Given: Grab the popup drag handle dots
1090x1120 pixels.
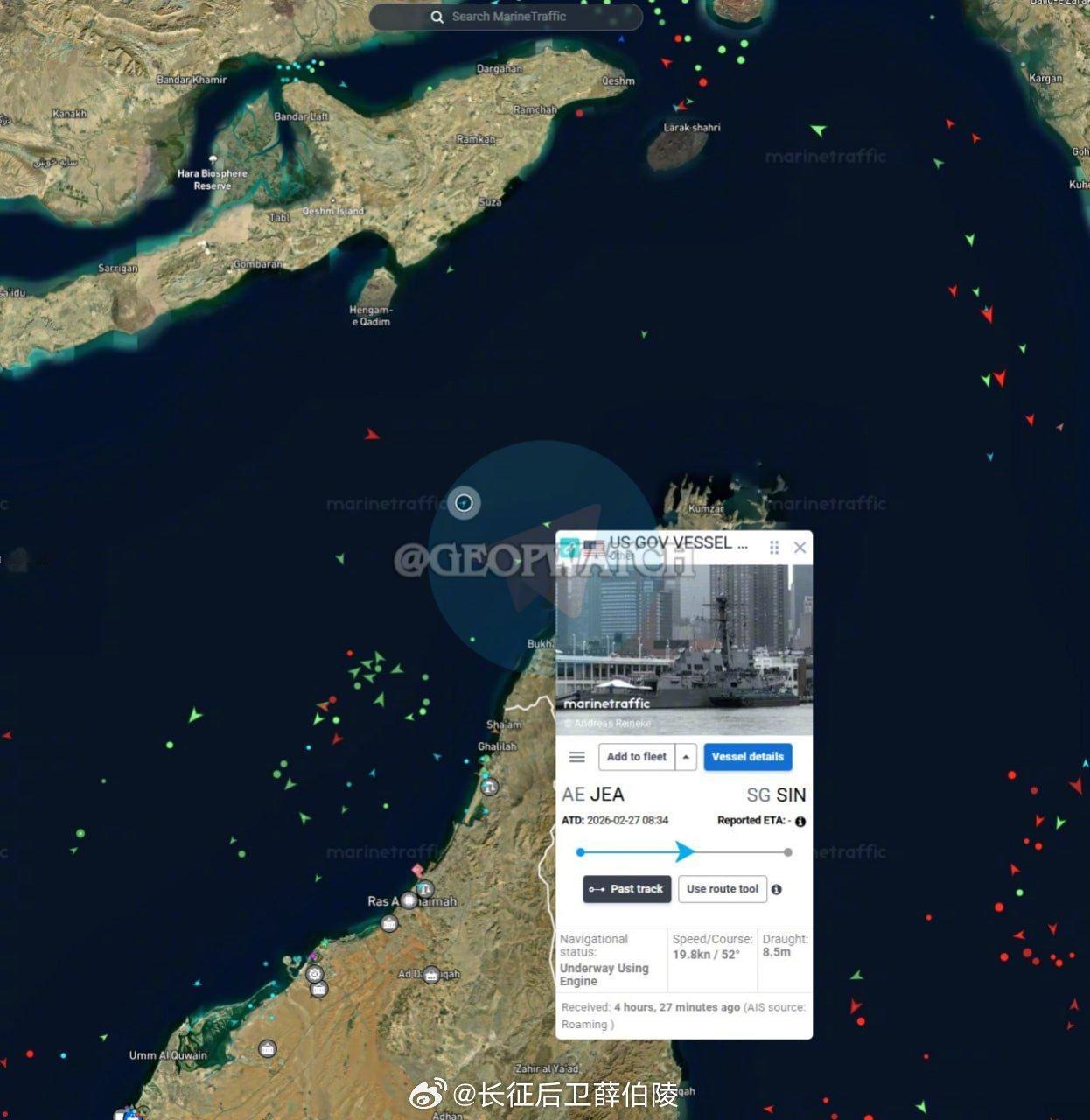Looking at the screenshot, I should [774, 547].
